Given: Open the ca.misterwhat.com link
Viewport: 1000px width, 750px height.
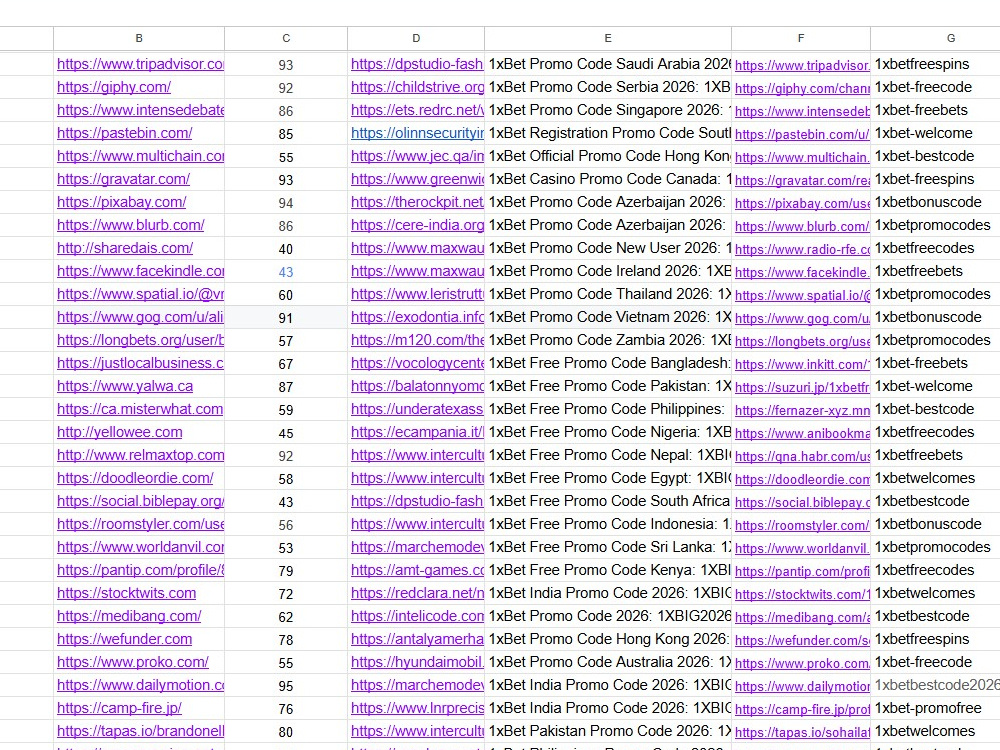Looking at the screenshot, I should (140, 409).
